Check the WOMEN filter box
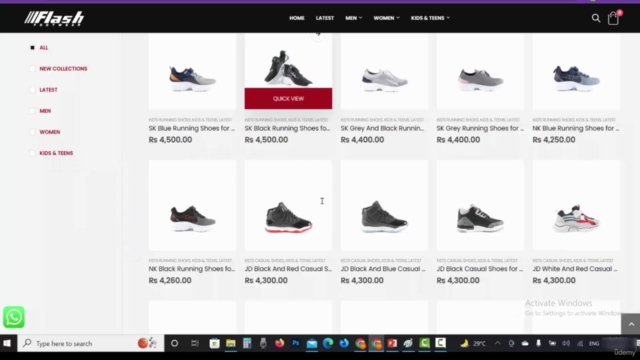Image resolution: width=640 pixels, height=360 pixels. pyautogui.click(x=32, y=132)
